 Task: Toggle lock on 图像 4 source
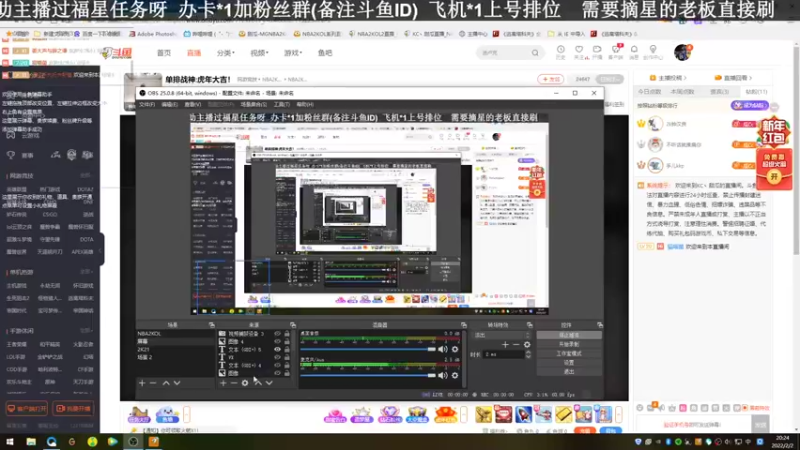287,341
